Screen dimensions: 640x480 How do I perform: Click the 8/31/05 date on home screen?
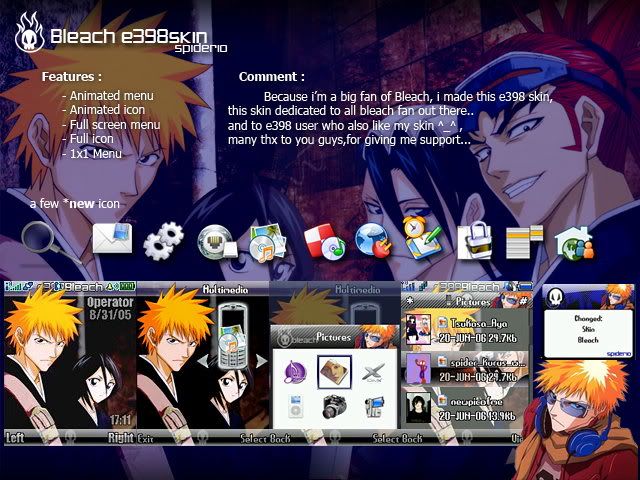tap(110, 315)
